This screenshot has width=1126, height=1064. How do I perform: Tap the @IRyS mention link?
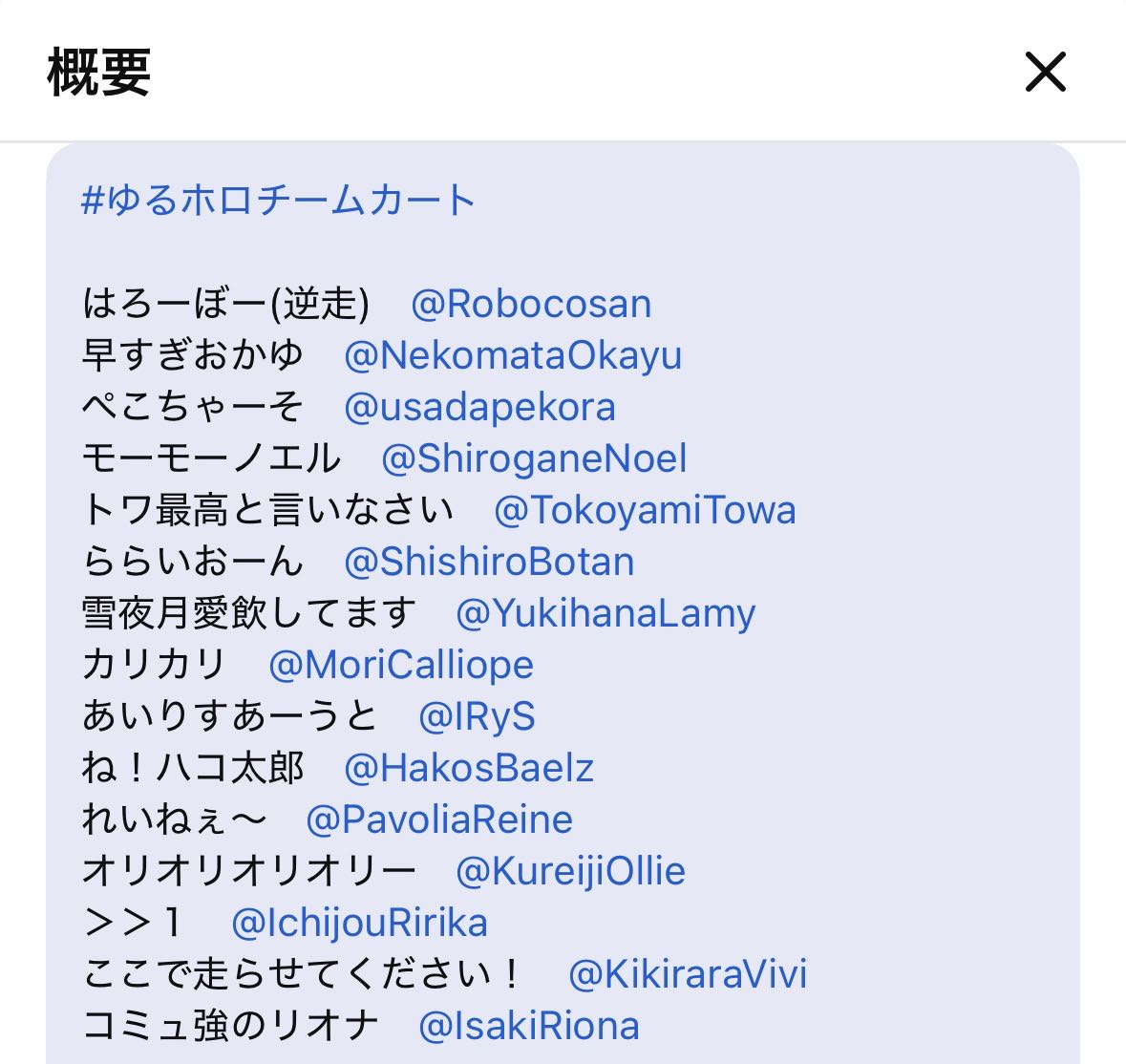477,716
